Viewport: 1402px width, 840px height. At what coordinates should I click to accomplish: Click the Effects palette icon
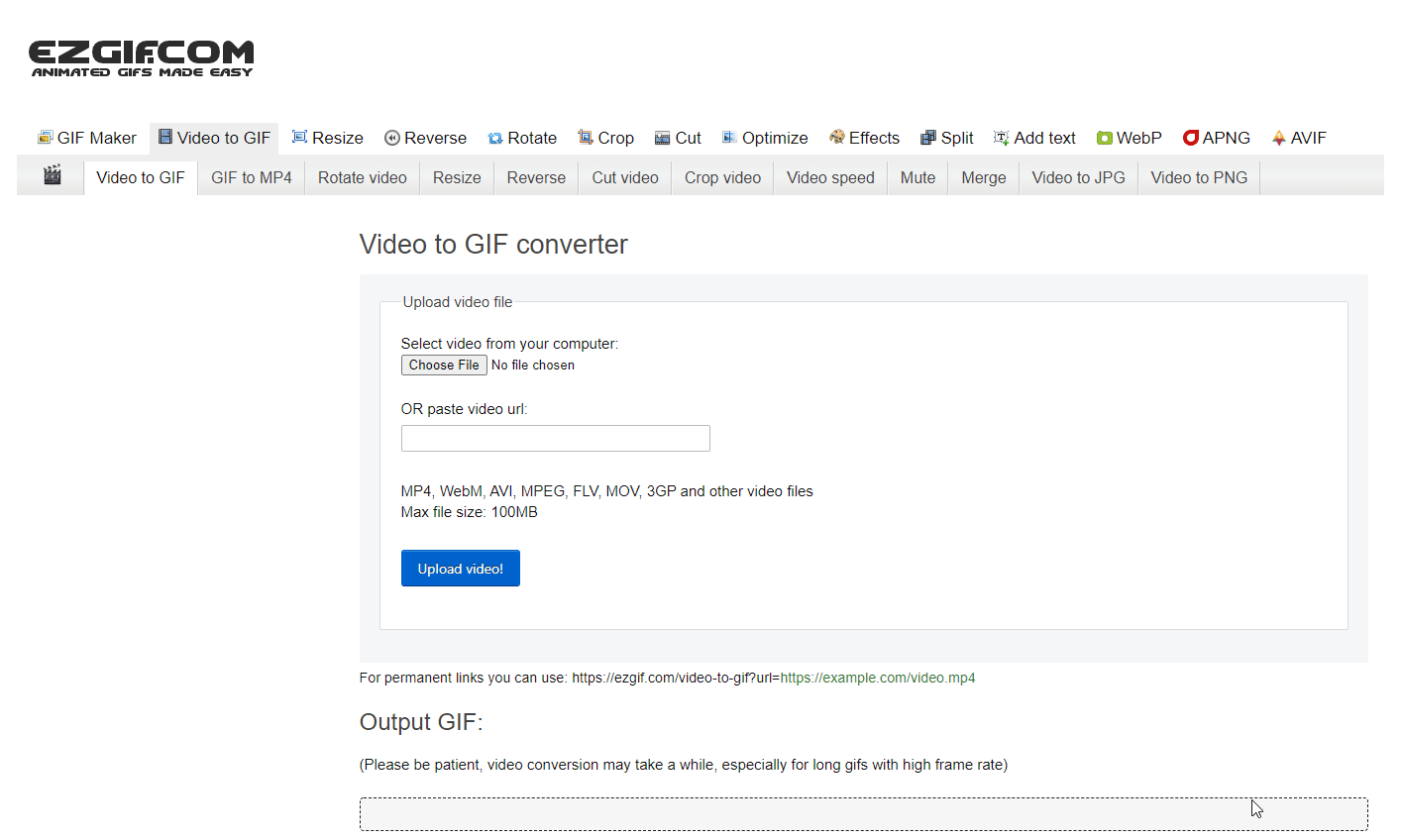click(837, 137)
